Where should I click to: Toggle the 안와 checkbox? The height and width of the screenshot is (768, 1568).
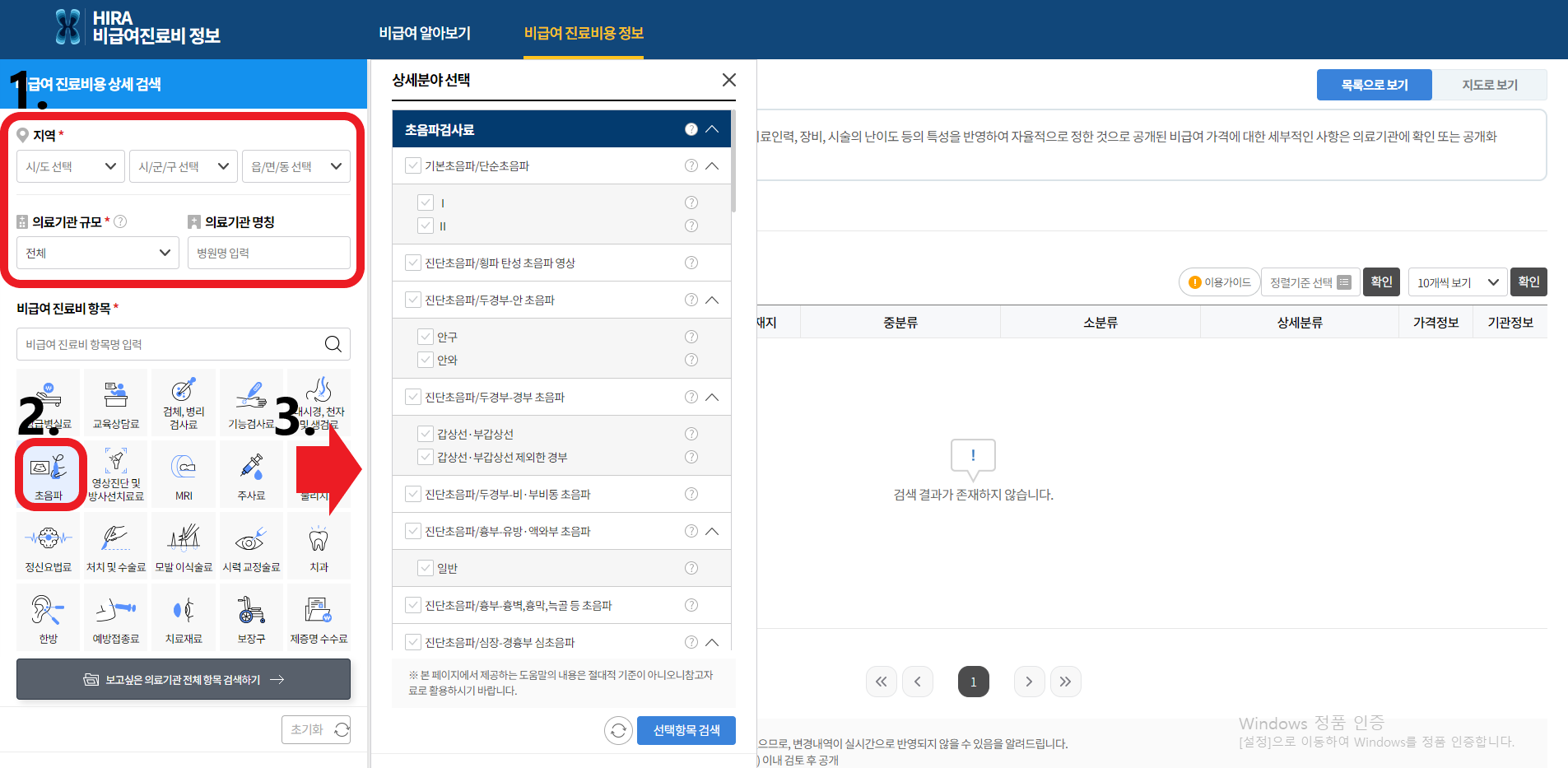pos(426,360)
